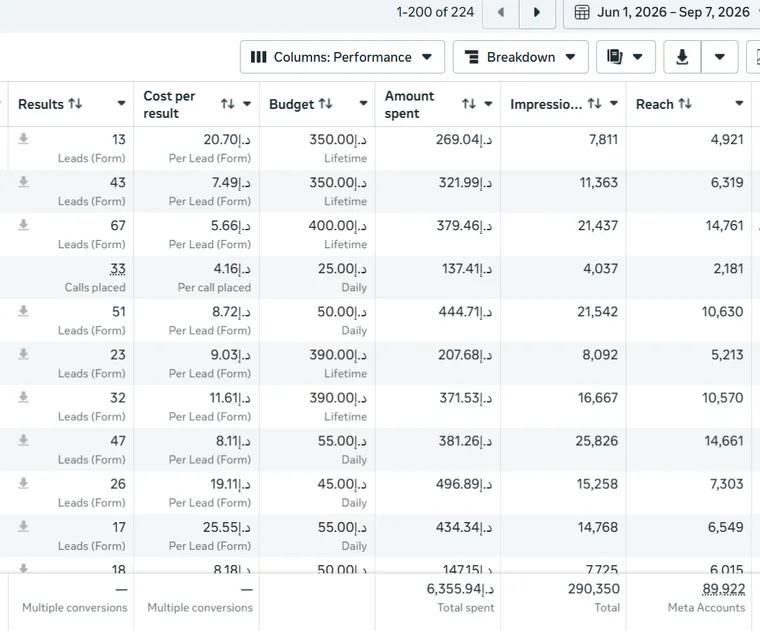
Task: Open the date range picker Jun 1 – Sep 7, 2026
Action: pyautogui.click(x=663, y=13)
